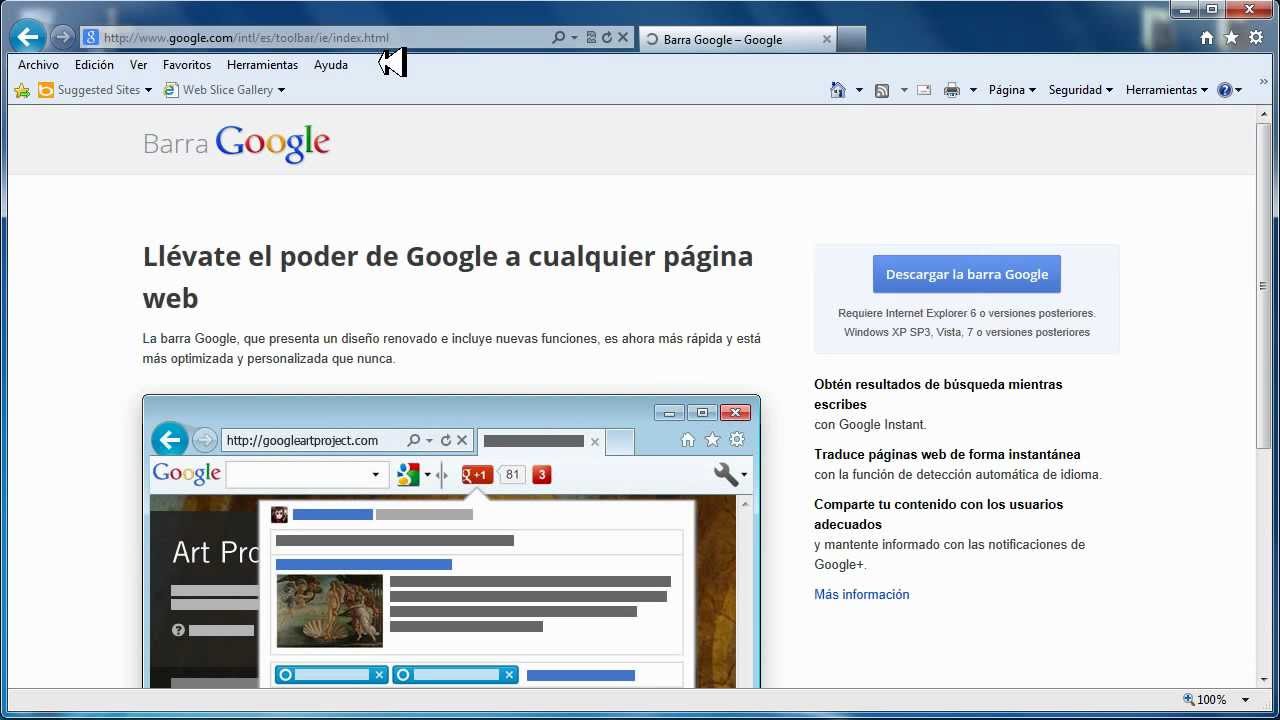The height and width of the screenshot is (720, 1280).
Task: Follow the Más información link
Action: click(862, 594)
